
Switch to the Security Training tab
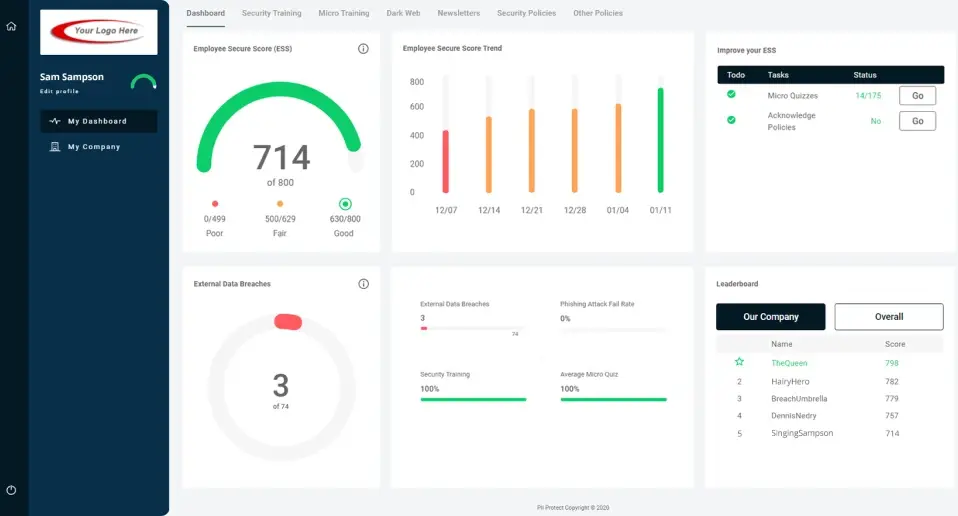[x=271, y=13]
